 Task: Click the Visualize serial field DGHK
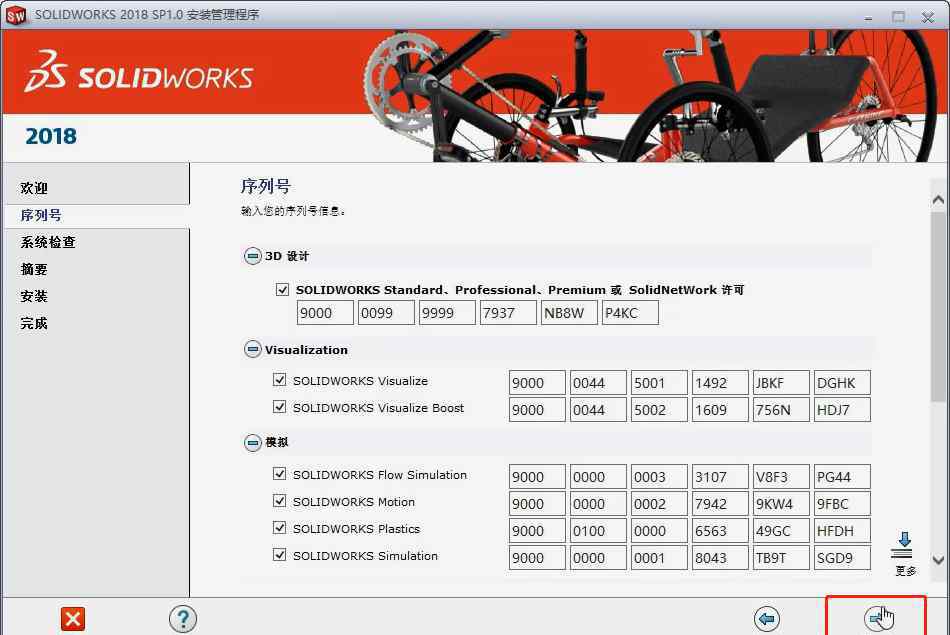pos(842,383)
